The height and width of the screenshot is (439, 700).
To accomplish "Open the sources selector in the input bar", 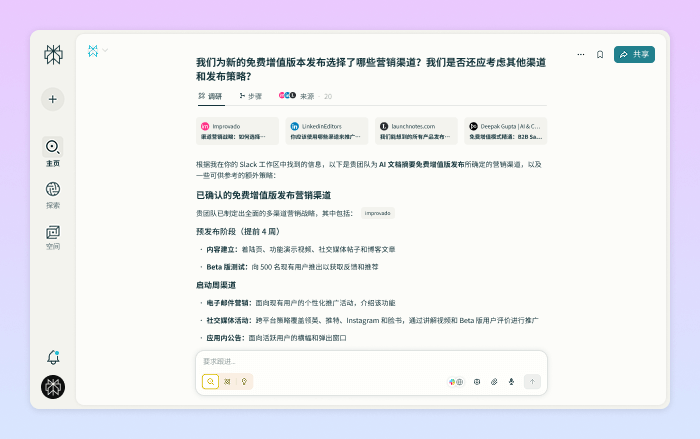I will point(456,381).
